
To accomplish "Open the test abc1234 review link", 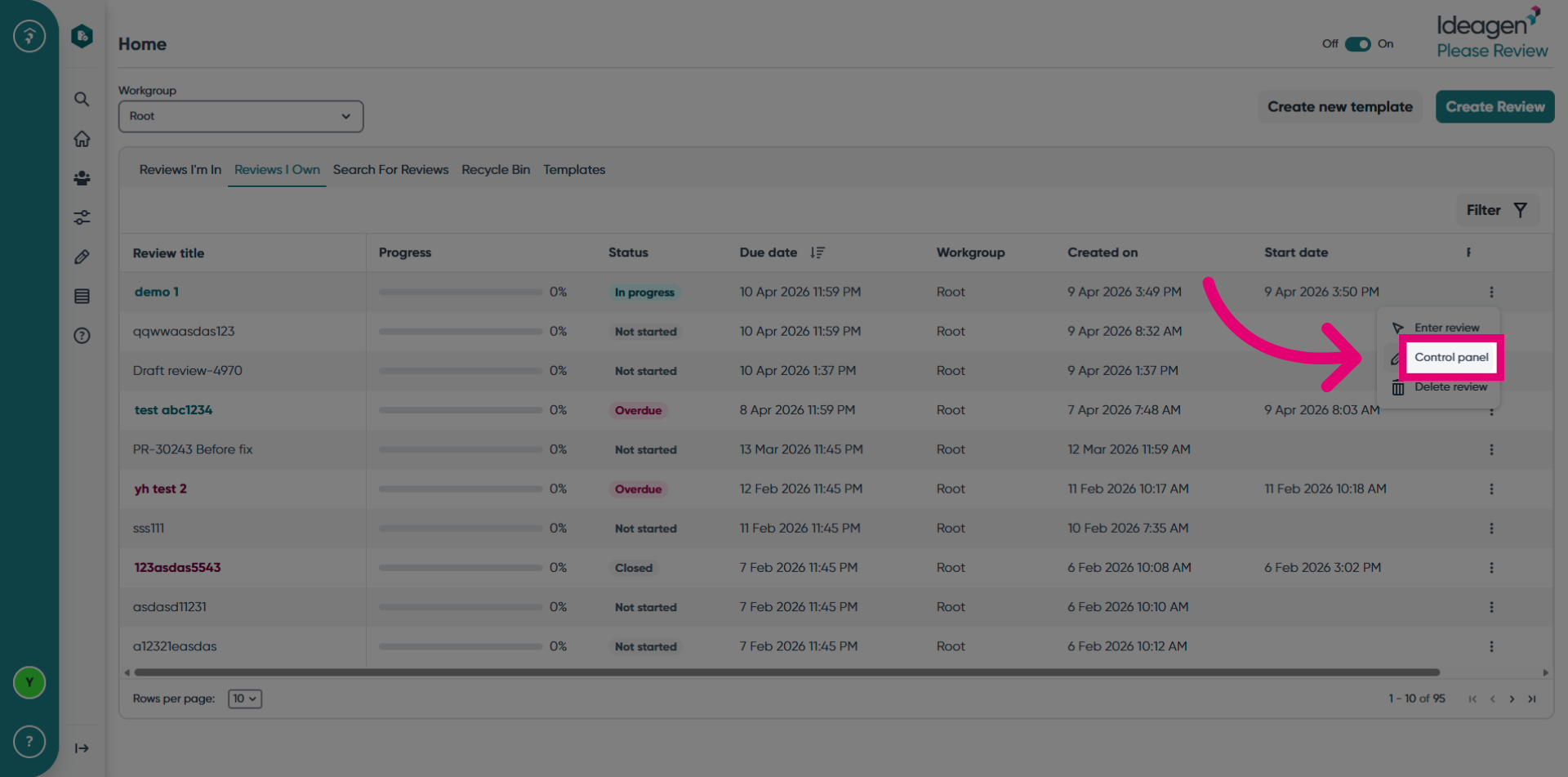I will (x=173, y=410).
